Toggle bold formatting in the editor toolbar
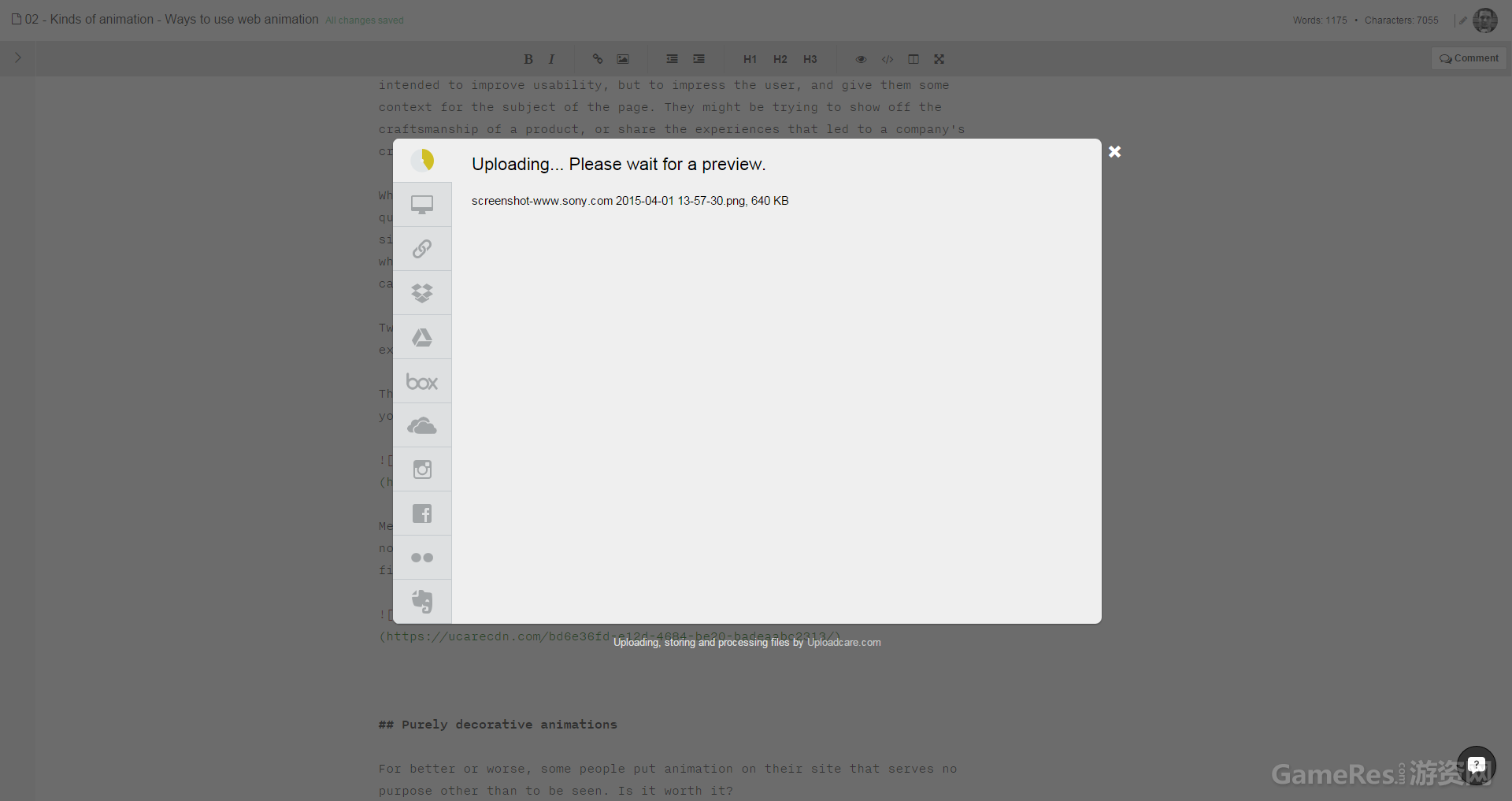This screenshot has height=801, width=1512. tap(528, 59)
